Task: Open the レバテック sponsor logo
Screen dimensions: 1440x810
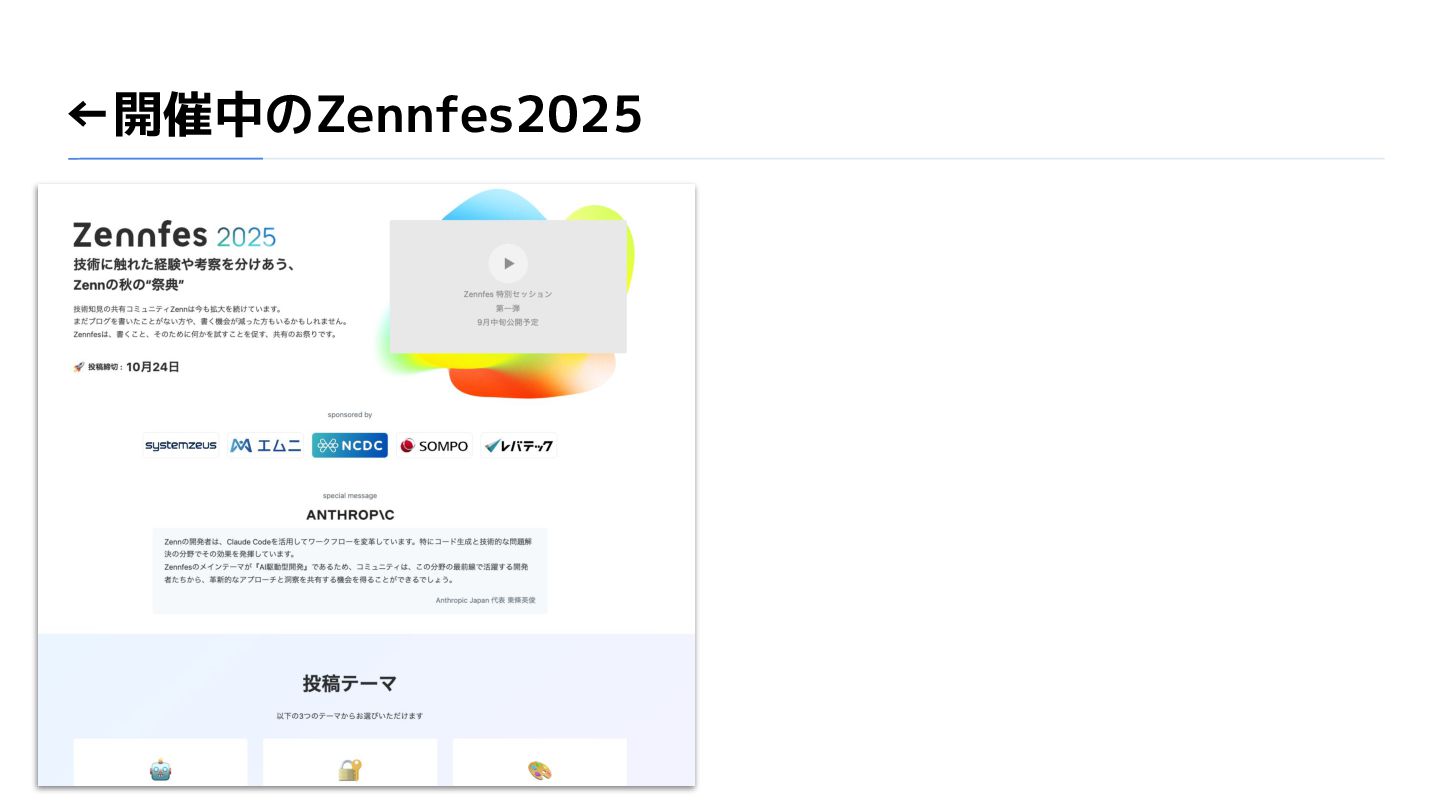Action: pyautogui.click(x=519, y=446)
